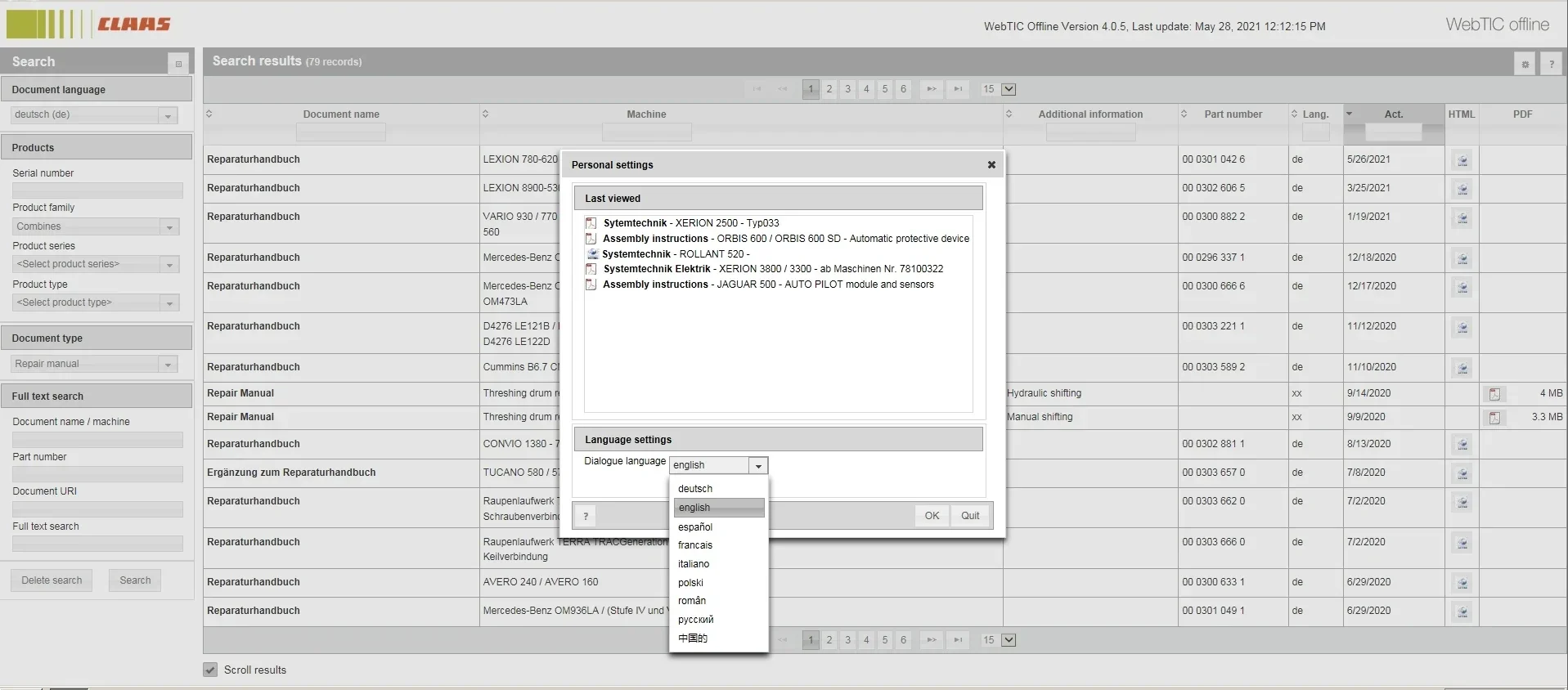Toggle the Scroll results checkbox

coord(210,670)
